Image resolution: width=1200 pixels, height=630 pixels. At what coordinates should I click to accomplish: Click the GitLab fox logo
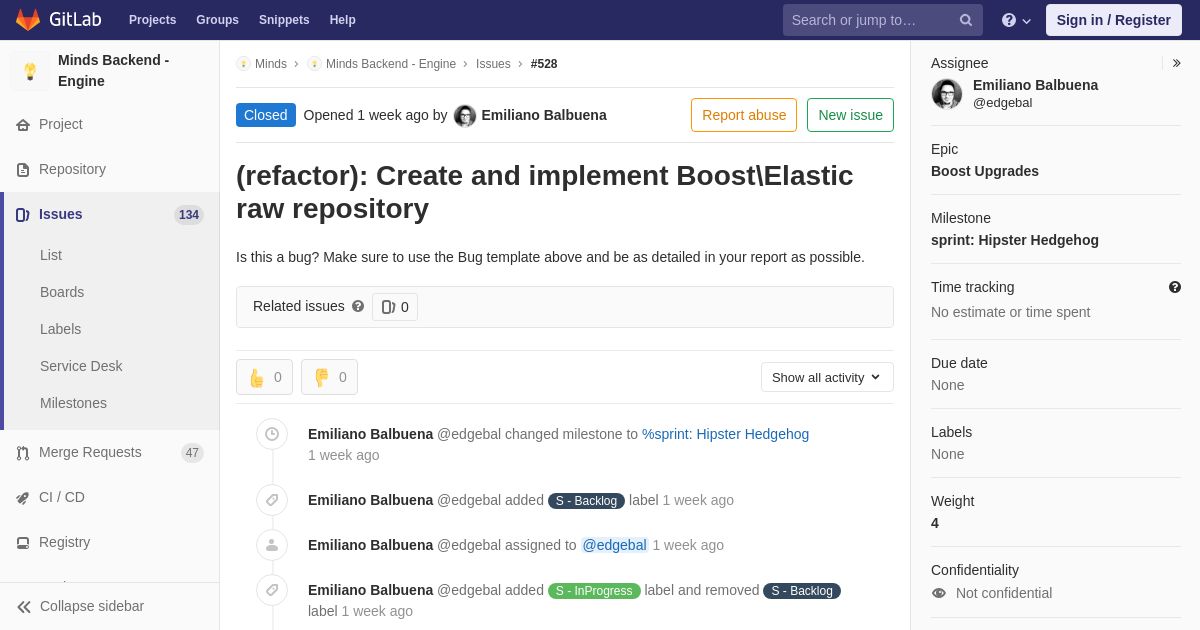(28, 20)
